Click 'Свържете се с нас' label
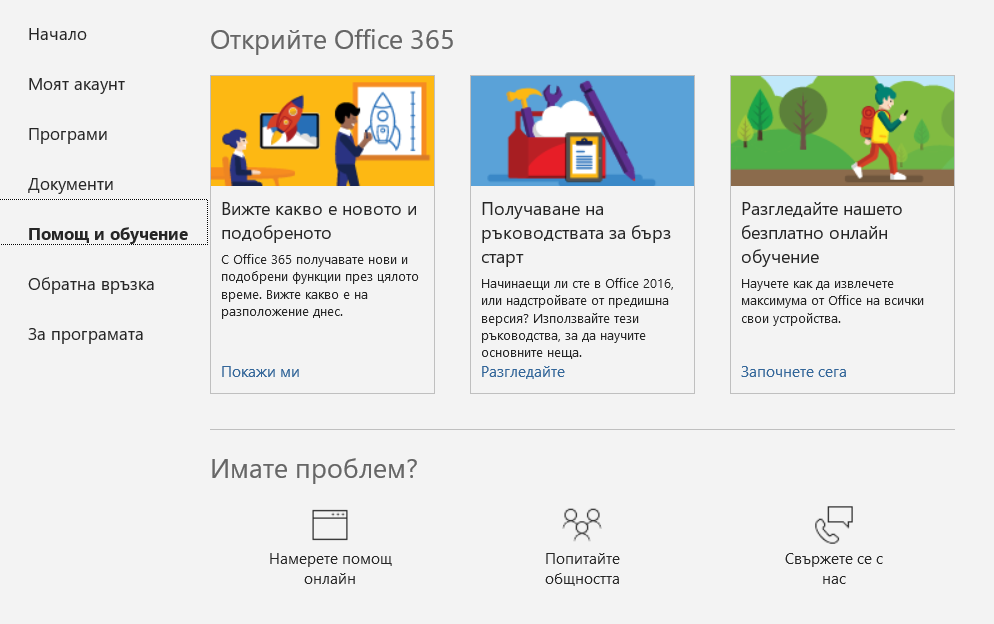Image resolution: width=994 pixels, height=624 pixels. tap(834, 569)
